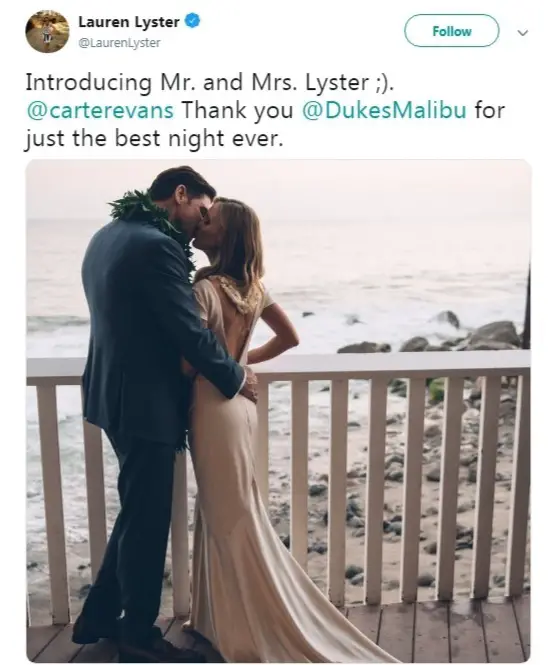Click the bride's dress train in the photo
This screenshot has height=665, width=549.
[272, 594]
